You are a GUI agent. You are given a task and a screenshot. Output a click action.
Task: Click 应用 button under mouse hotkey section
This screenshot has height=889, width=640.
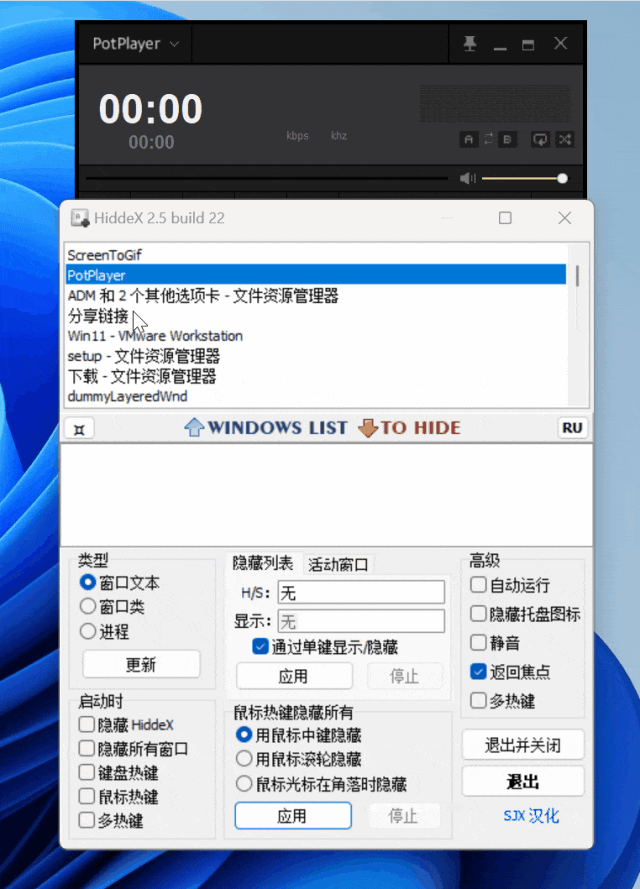293,816
